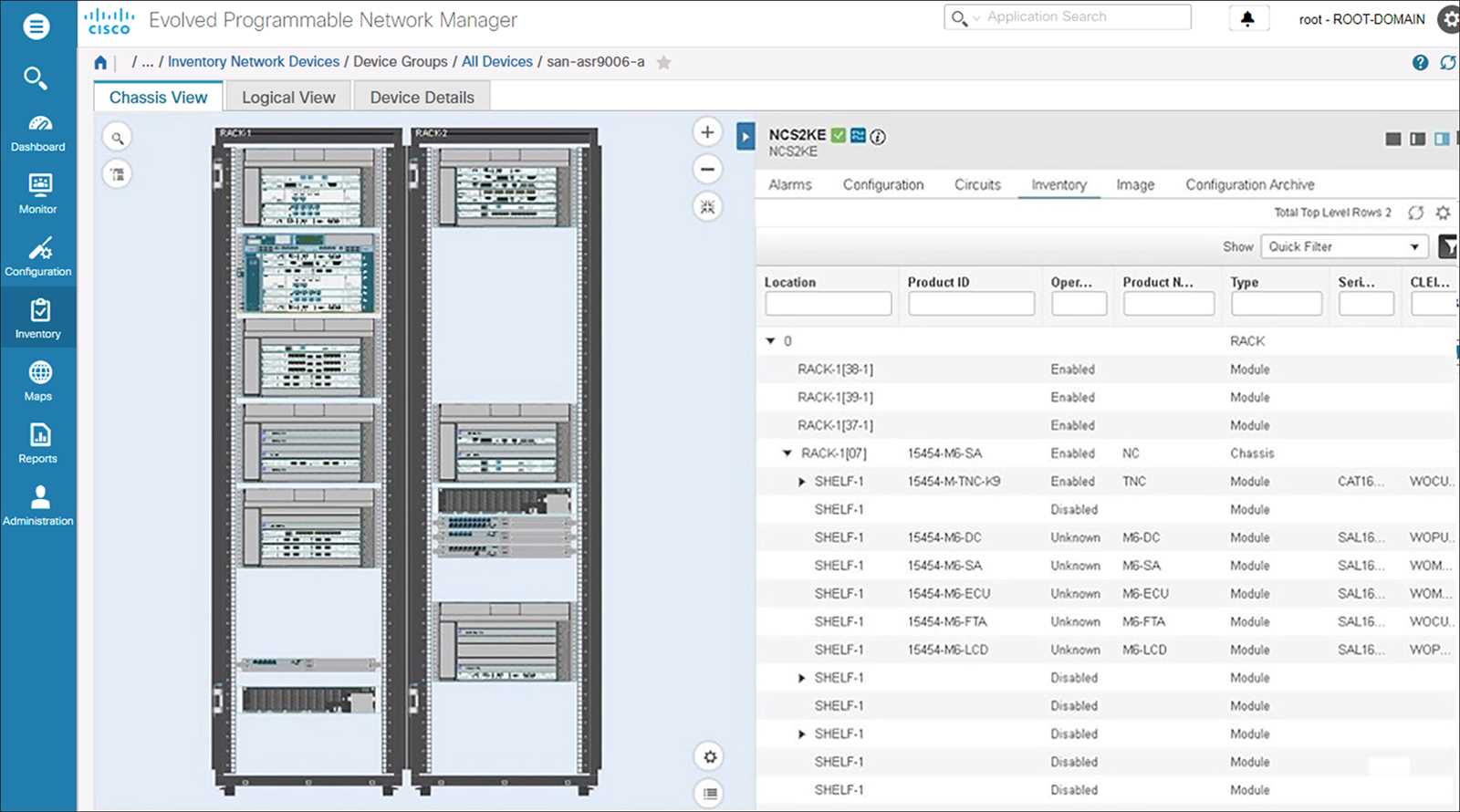Image resolution: width=1460 pixels, height=812 pixels.
Task: Zoom out the chassis view with minus
Action: pyautogui.click(x=707, y=170)
